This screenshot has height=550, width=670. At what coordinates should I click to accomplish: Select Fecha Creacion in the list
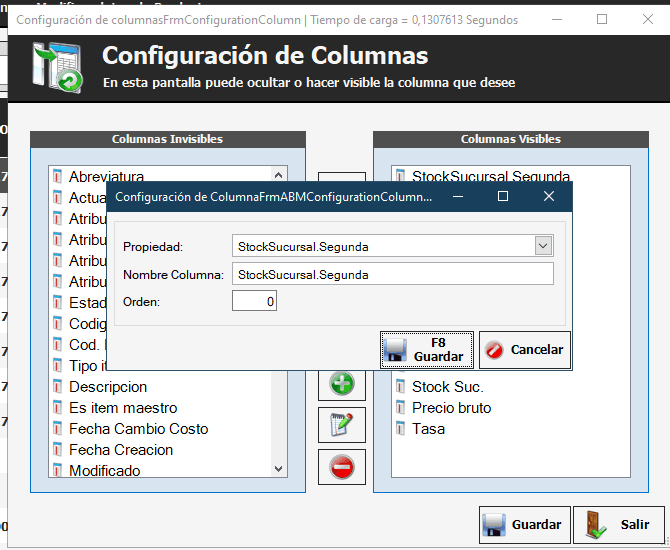point(121,450)
